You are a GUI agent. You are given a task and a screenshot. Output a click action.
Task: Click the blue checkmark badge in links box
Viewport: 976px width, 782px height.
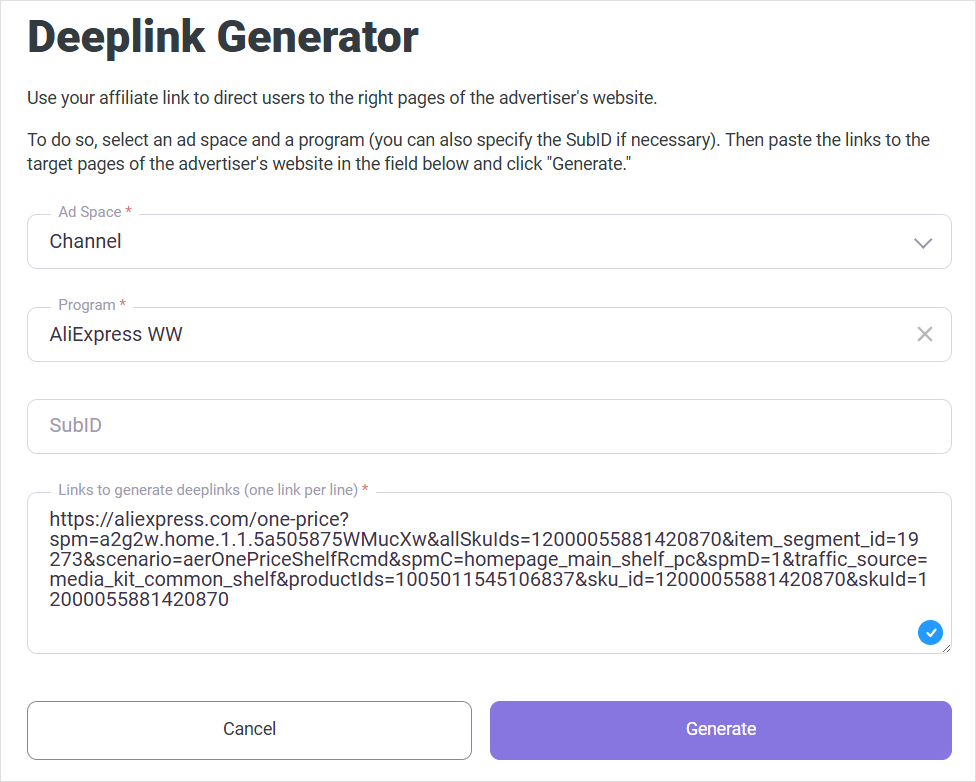pos(930,632)
